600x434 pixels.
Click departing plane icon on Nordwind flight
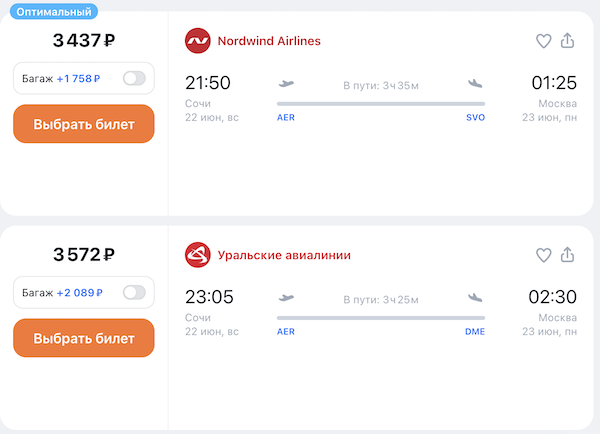tap(286, 84)
